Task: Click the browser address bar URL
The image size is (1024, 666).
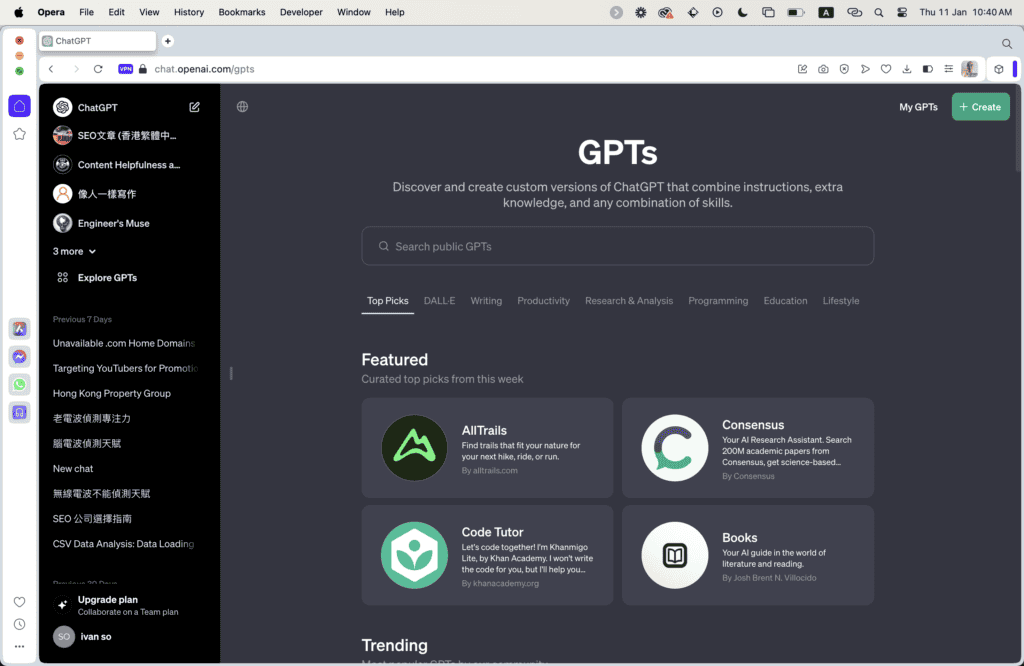Action: point(204,69)
